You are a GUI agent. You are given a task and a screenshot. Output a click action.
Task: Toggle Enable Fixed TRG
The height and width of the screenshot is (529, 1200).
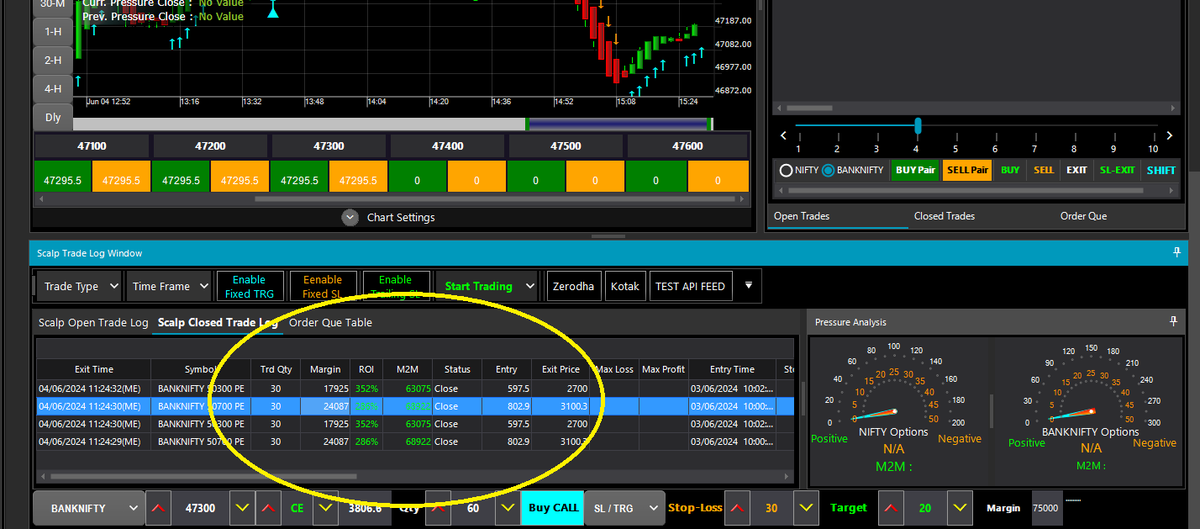249,286
